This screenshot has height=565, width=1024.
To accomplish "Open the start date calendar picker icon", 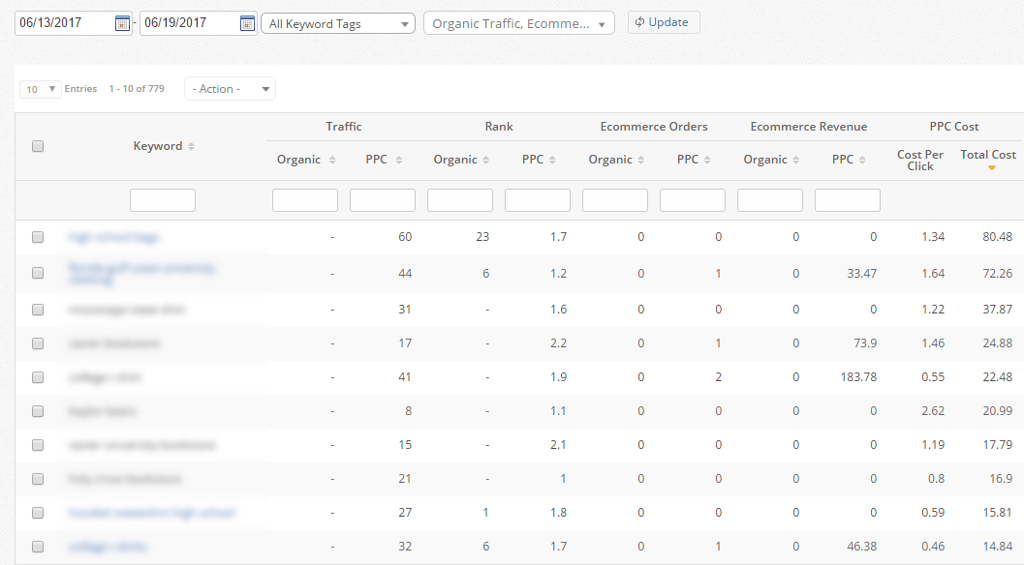I will click(121, 24).
